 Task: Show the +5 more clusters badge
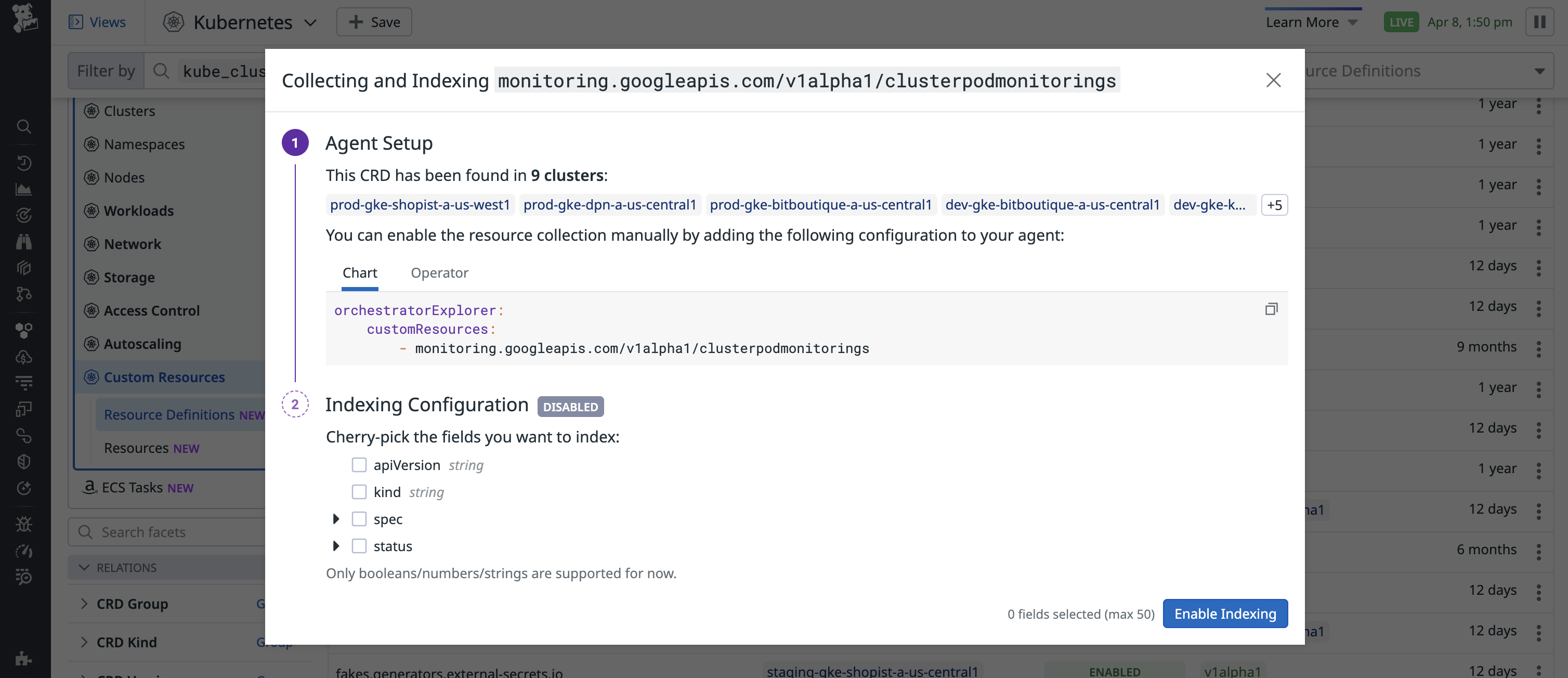coord(1274,205)
